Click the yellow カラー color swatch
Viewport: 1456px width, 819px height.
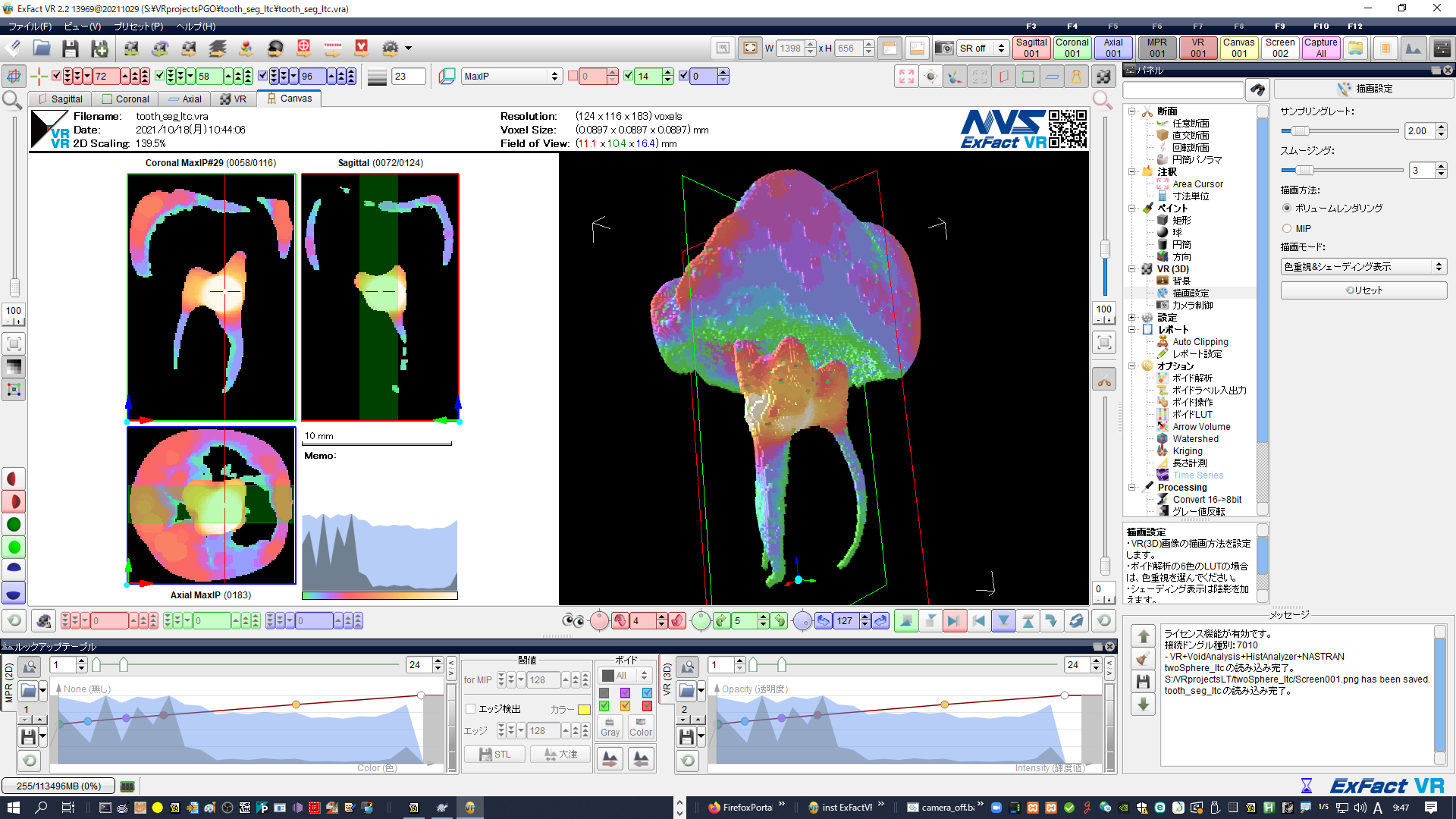point(584,710)
